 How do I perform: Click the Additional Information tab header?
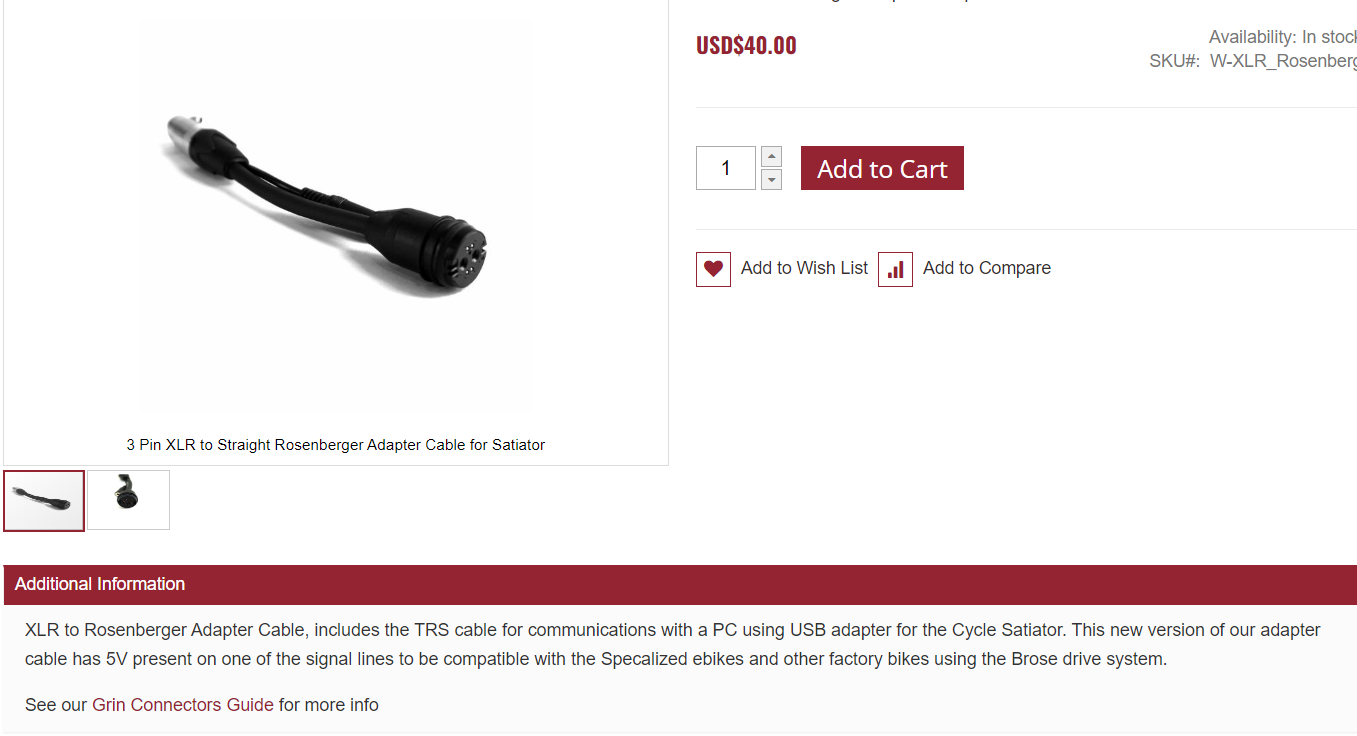click(x=680, y=584)
